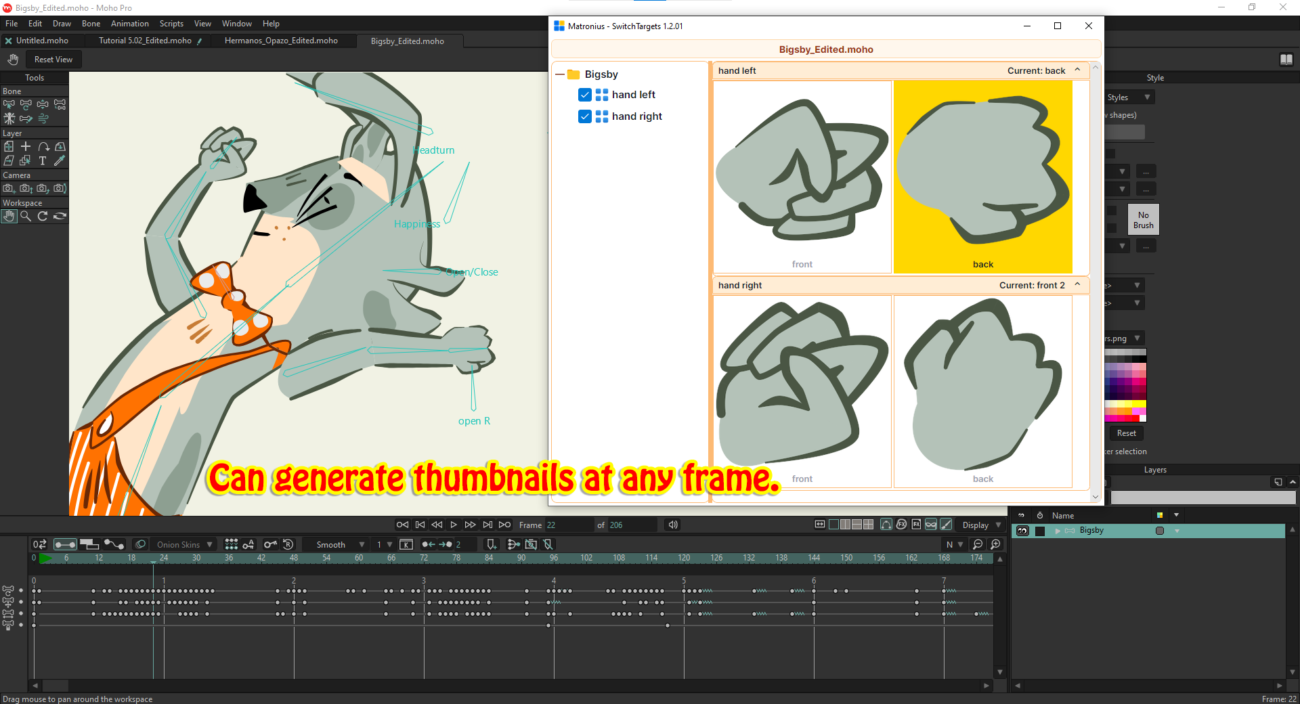The height and width of the screenshot is (704, 1300).
Task: Select the Bind Points person-shaped bone tool
Action: pos(9,118)
